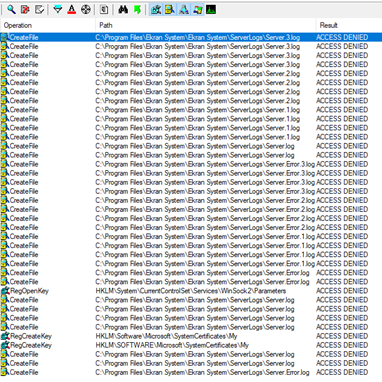Toggle Show Network Activity button

click(x=184, y=10)
